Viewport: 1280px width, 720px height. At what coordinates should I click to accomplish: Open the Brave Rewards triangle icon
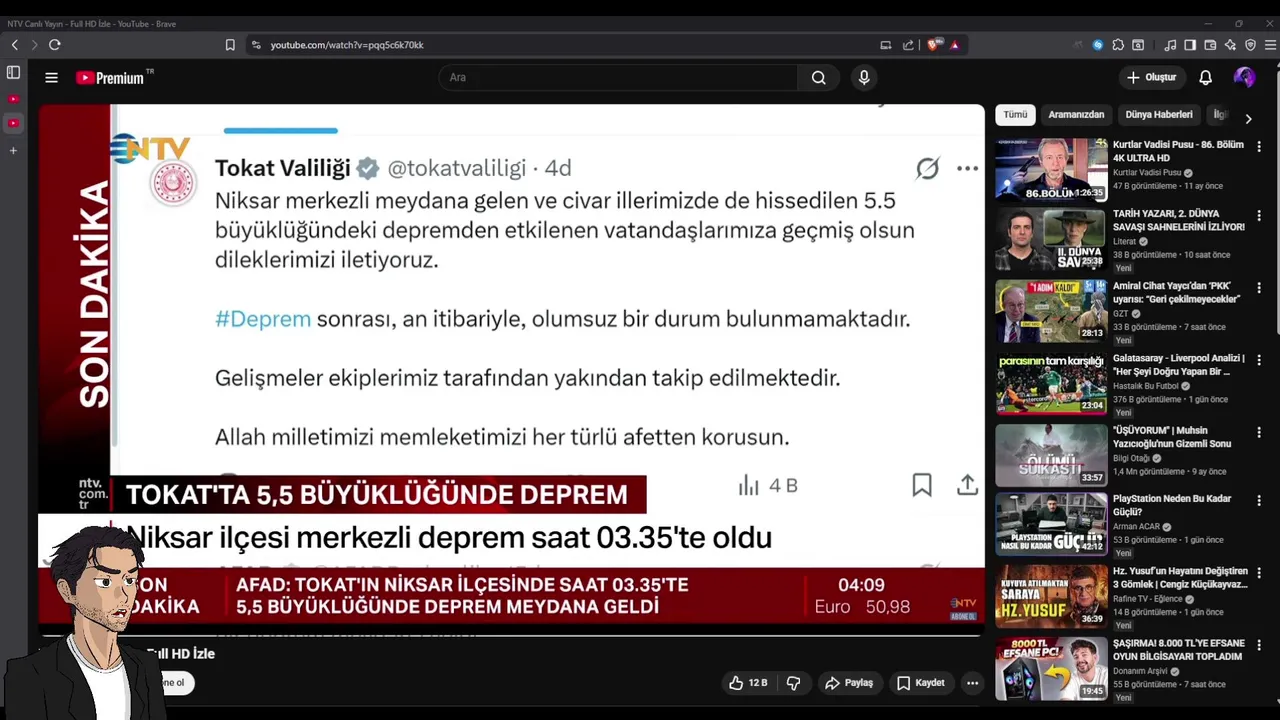click(955, 45)
